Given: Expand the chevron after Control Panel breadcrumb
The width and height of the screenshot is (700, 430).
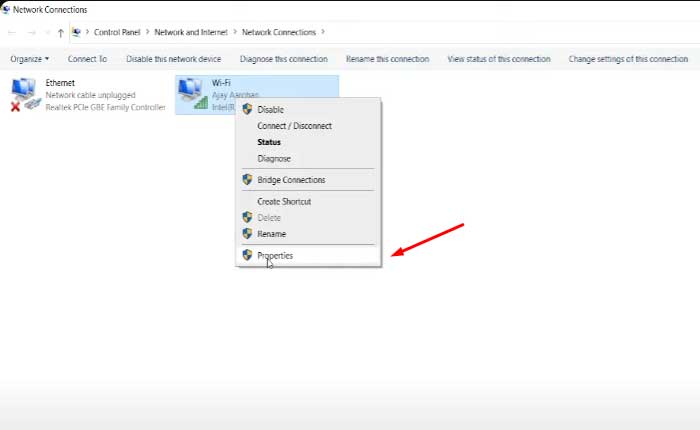Looking at the screenshot, I should (148, 33).
